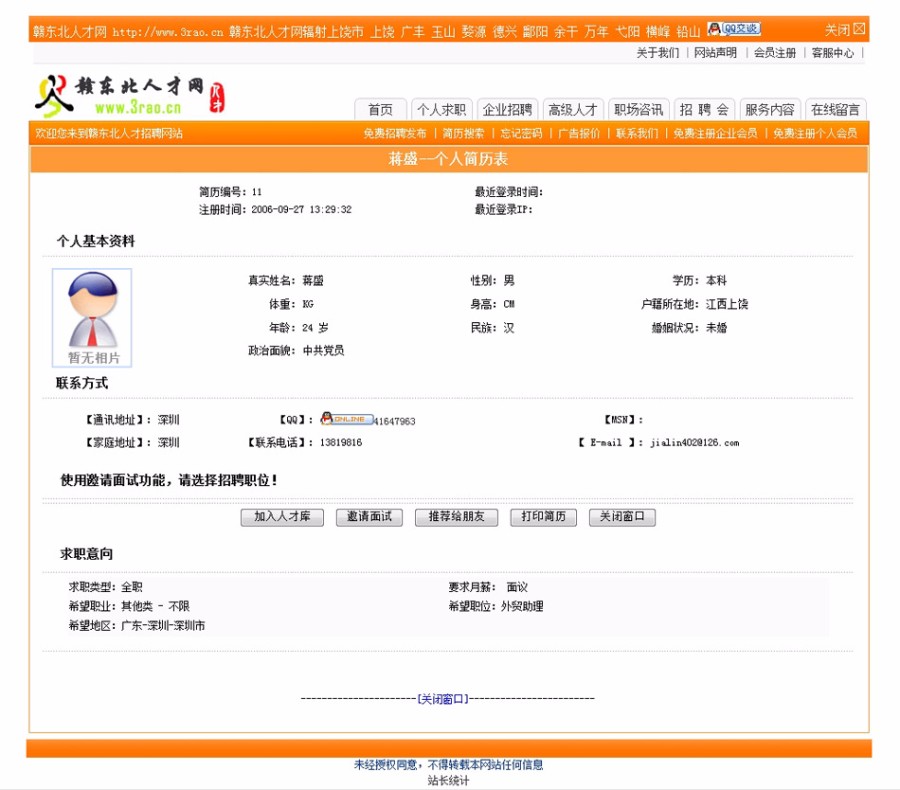This screenshot has height=790, width=900.
Task: Open the QQ交谈 chat icon
Action: (735, 28)
